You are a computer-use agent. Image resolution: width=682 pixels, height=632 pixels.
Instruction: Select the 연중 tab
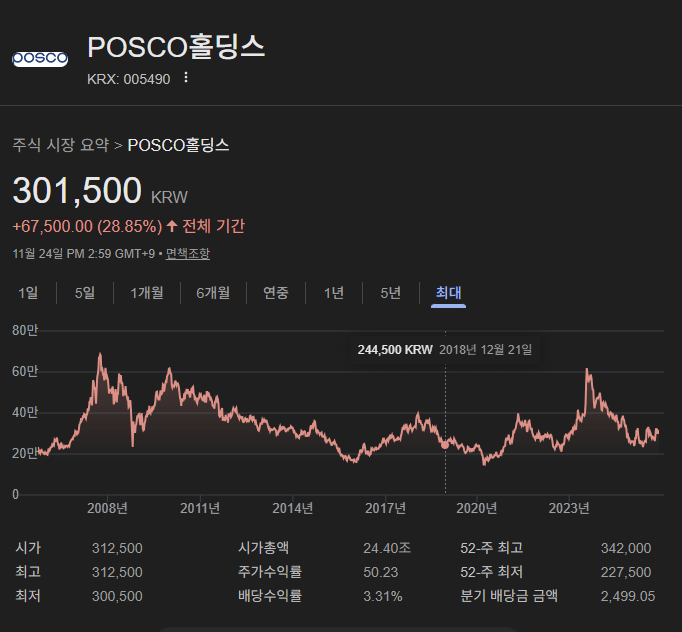click(276, 293)
